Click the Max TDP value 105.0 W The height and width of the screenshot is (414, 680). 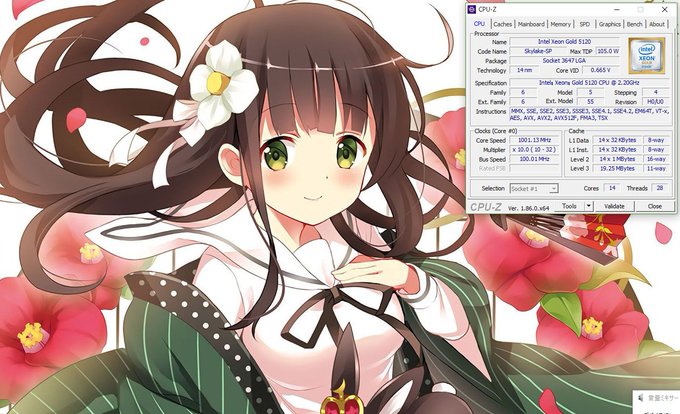608,51
